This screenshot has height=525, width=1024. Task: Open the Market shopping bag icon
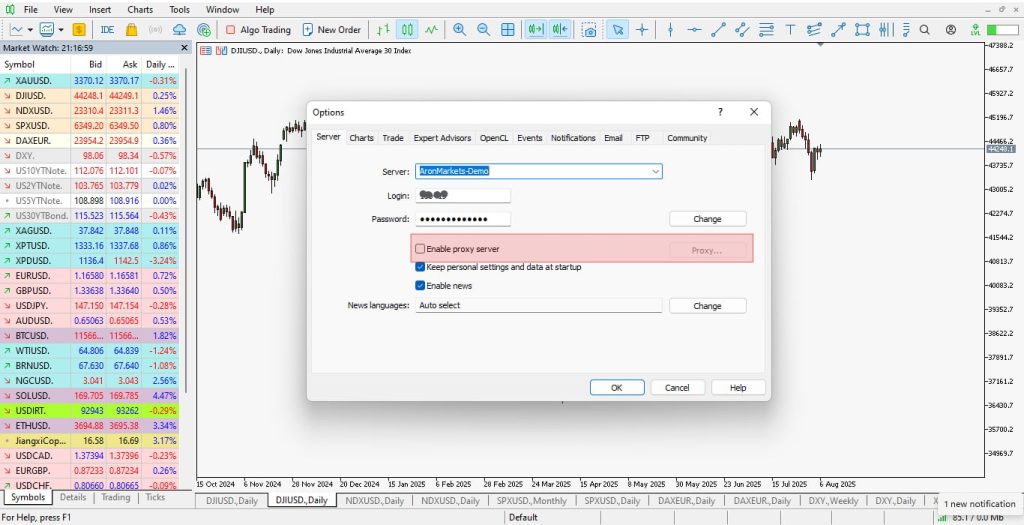tap(131, 29)
